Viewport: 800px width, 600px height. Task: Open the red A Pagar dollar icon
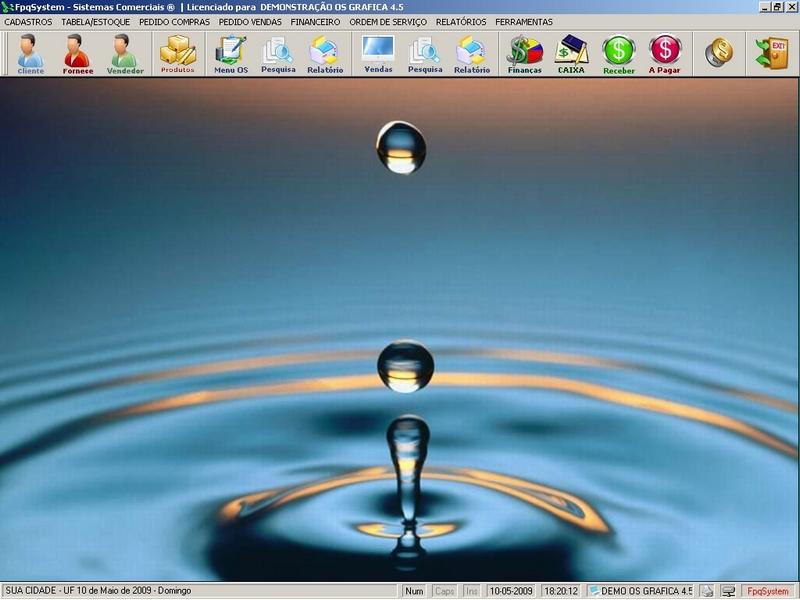pos(665,54)
